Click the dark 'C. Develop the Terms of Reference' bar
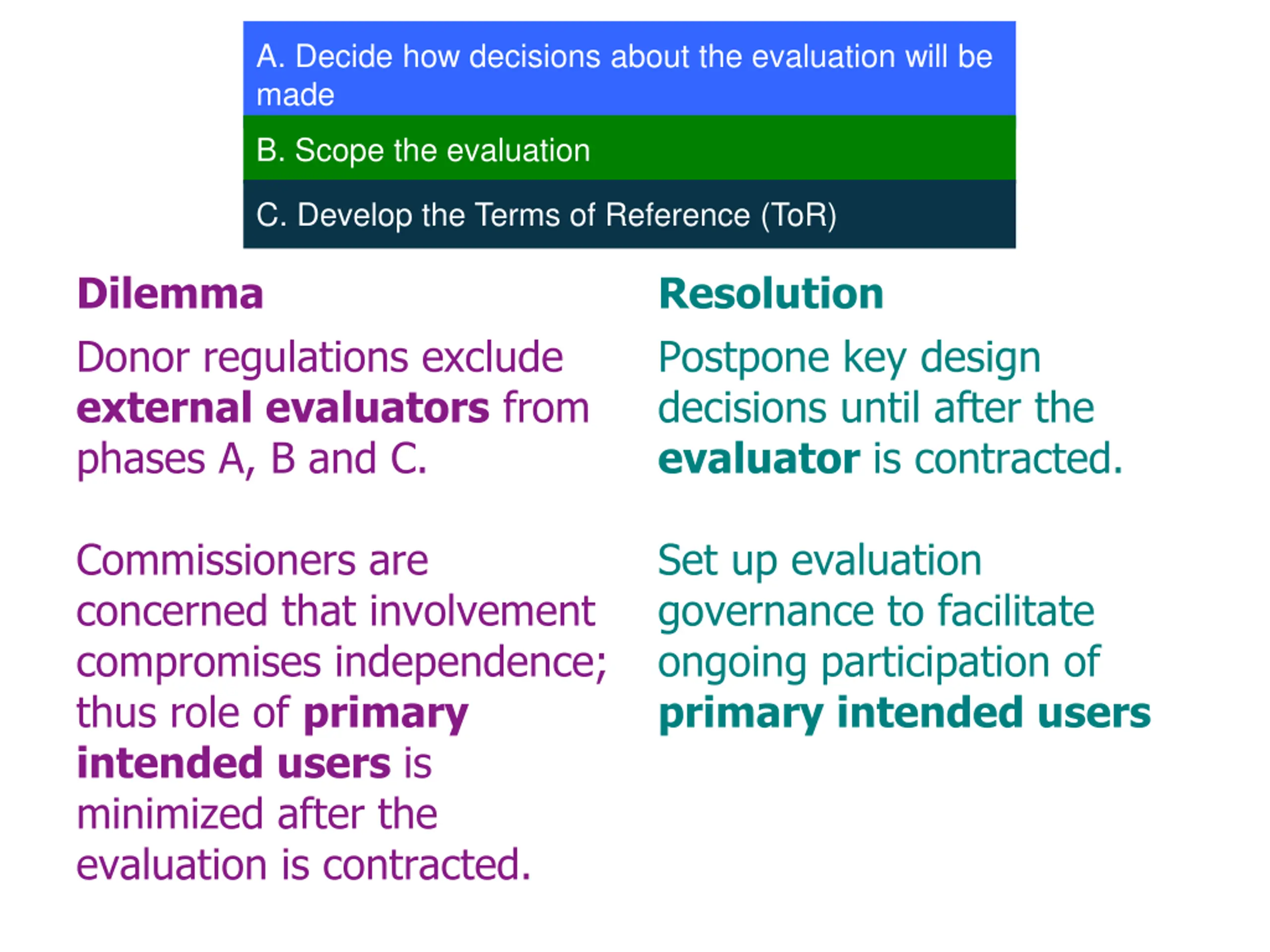The width and height of the screenshot is (1270, 952). [x=629, y=214]
